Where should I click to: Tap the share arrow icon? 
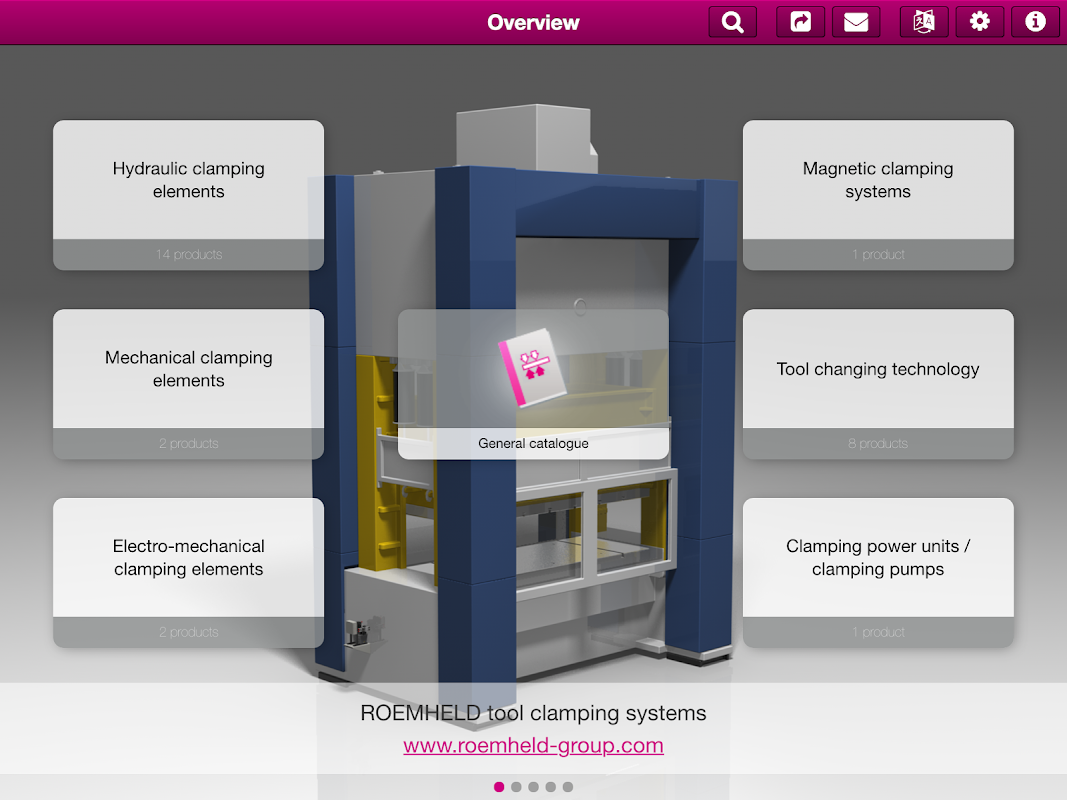pyautogui.click(x=800, y=22)
